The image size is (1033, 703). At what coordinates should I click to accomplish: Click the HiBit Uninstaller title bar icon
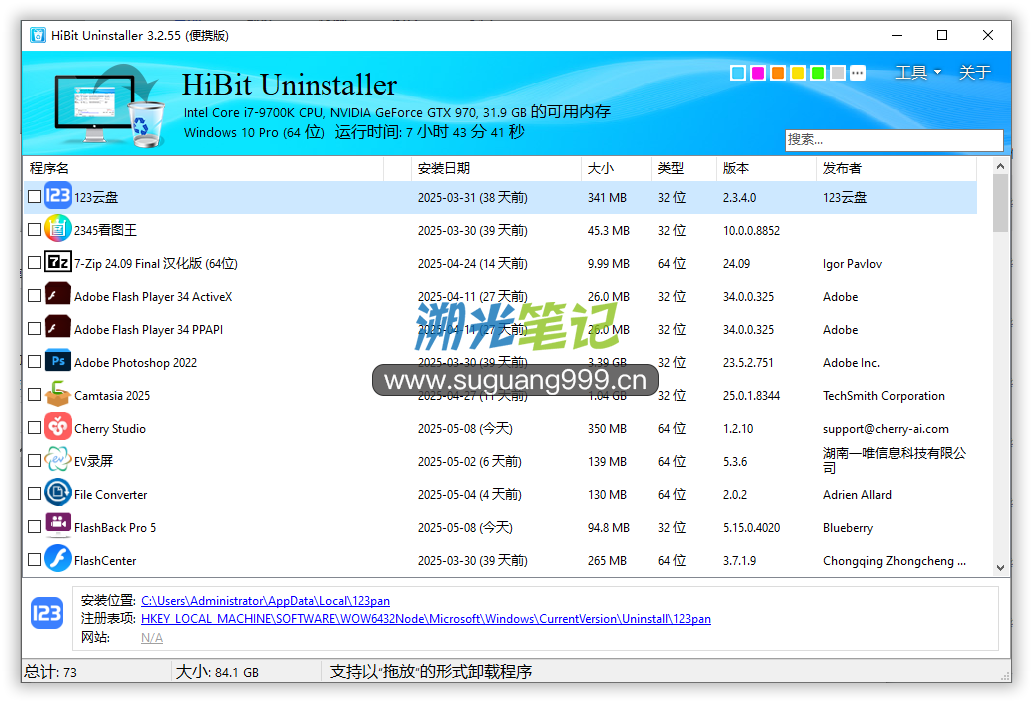(38, 35)
